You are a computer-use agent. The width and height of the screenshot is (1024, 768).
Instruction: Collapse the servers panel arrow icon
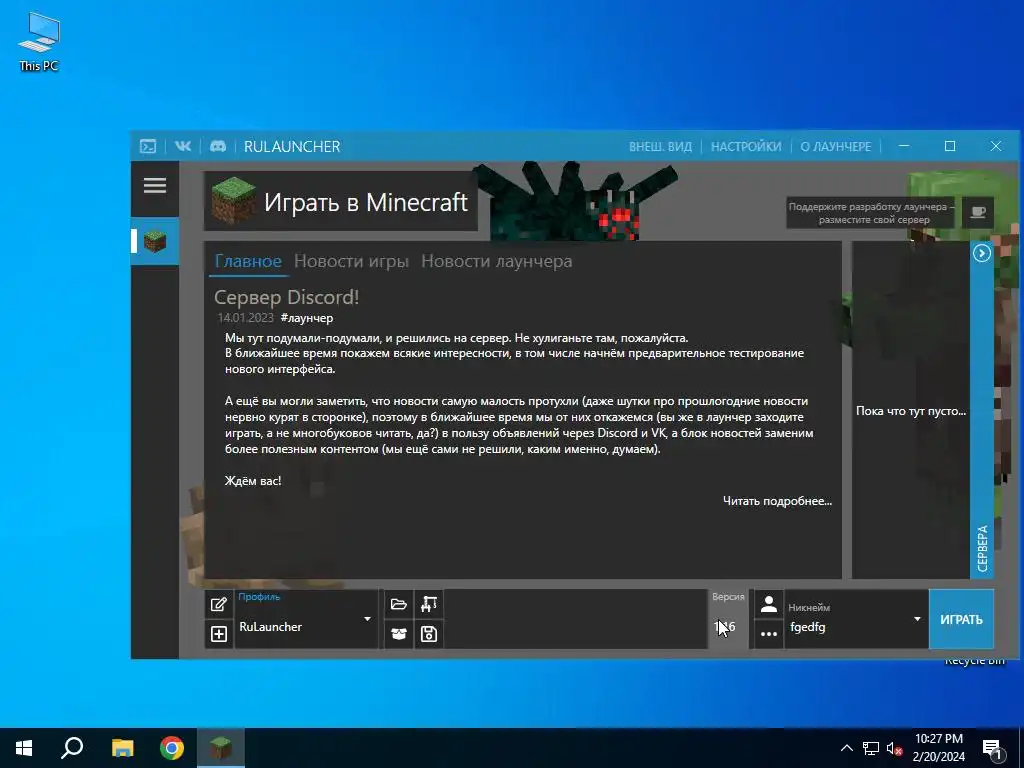[x=982, y=253]
